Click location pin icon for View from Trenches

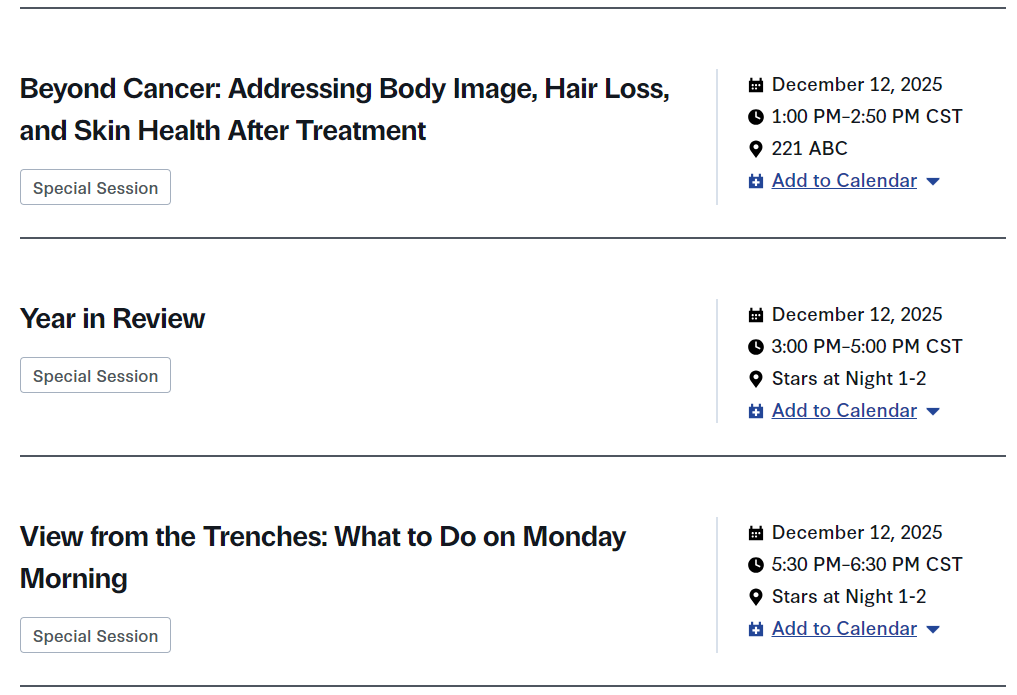point(756,597)
